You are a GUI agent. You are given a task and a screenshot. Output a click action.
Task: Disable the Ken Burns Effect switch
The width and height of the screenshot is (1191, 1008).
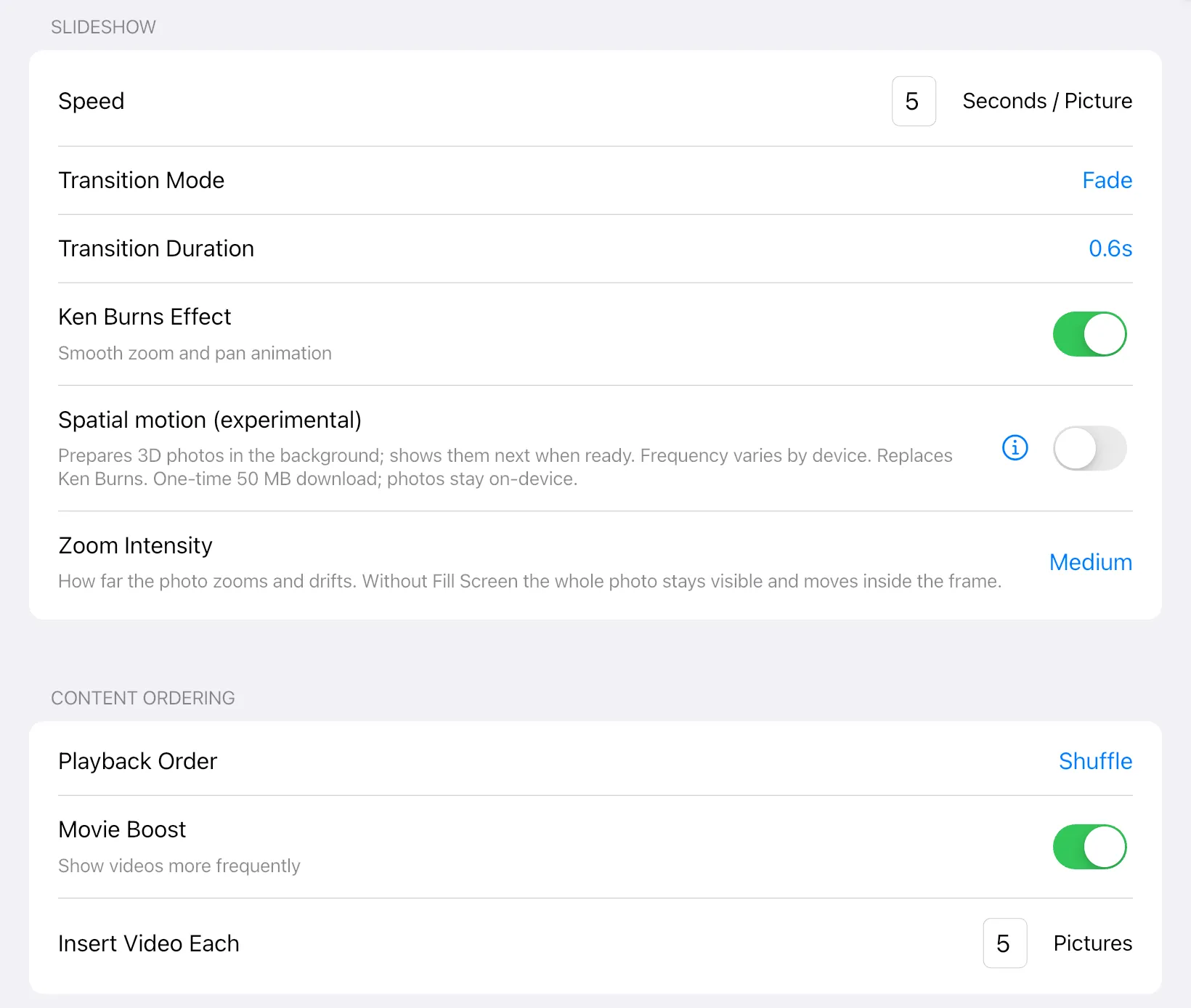pyautogui.click(x=1089, y=334)
